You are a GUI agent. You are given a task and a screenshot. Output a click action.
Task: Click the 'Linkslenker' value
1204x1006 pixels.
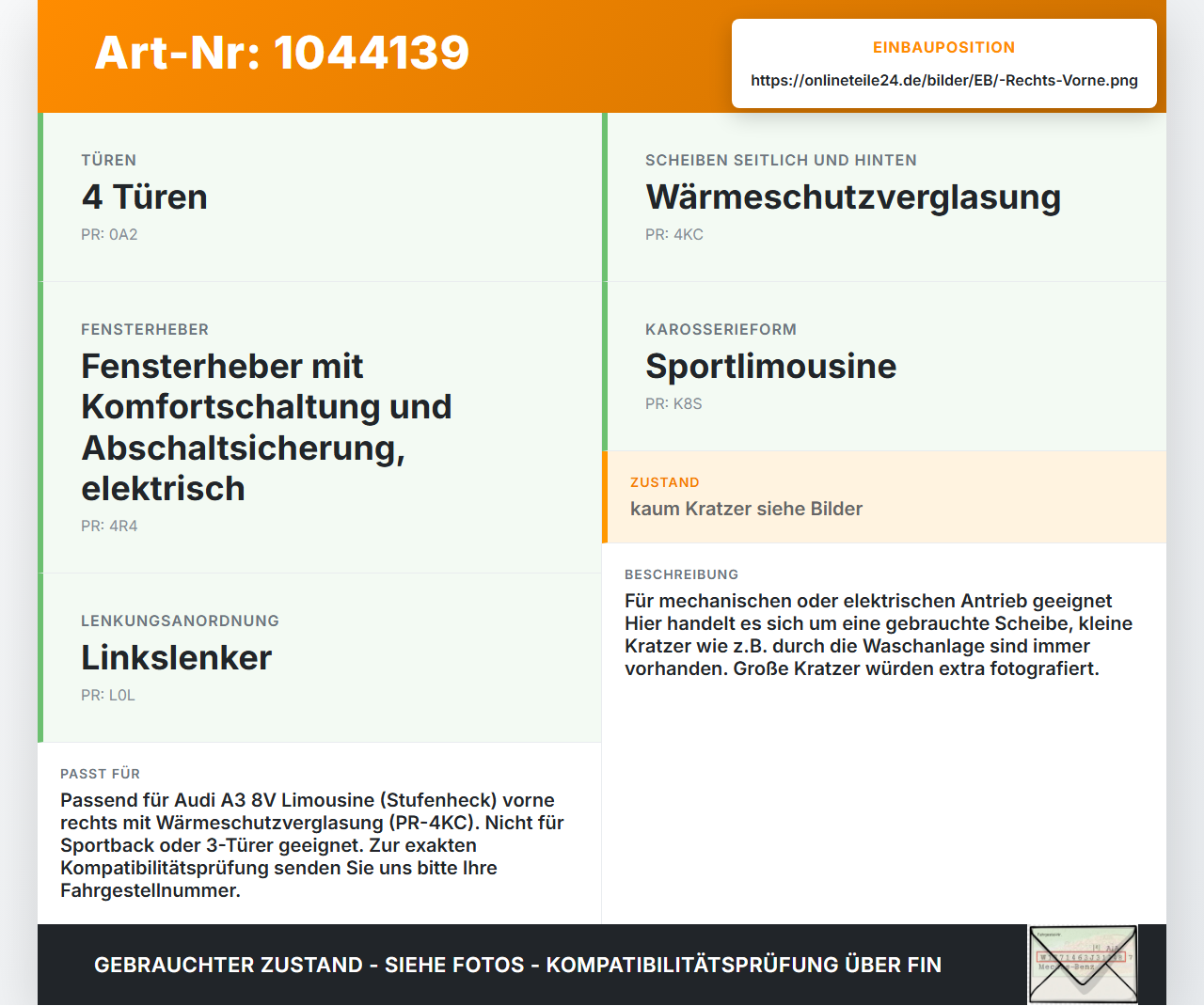[176, 657]
